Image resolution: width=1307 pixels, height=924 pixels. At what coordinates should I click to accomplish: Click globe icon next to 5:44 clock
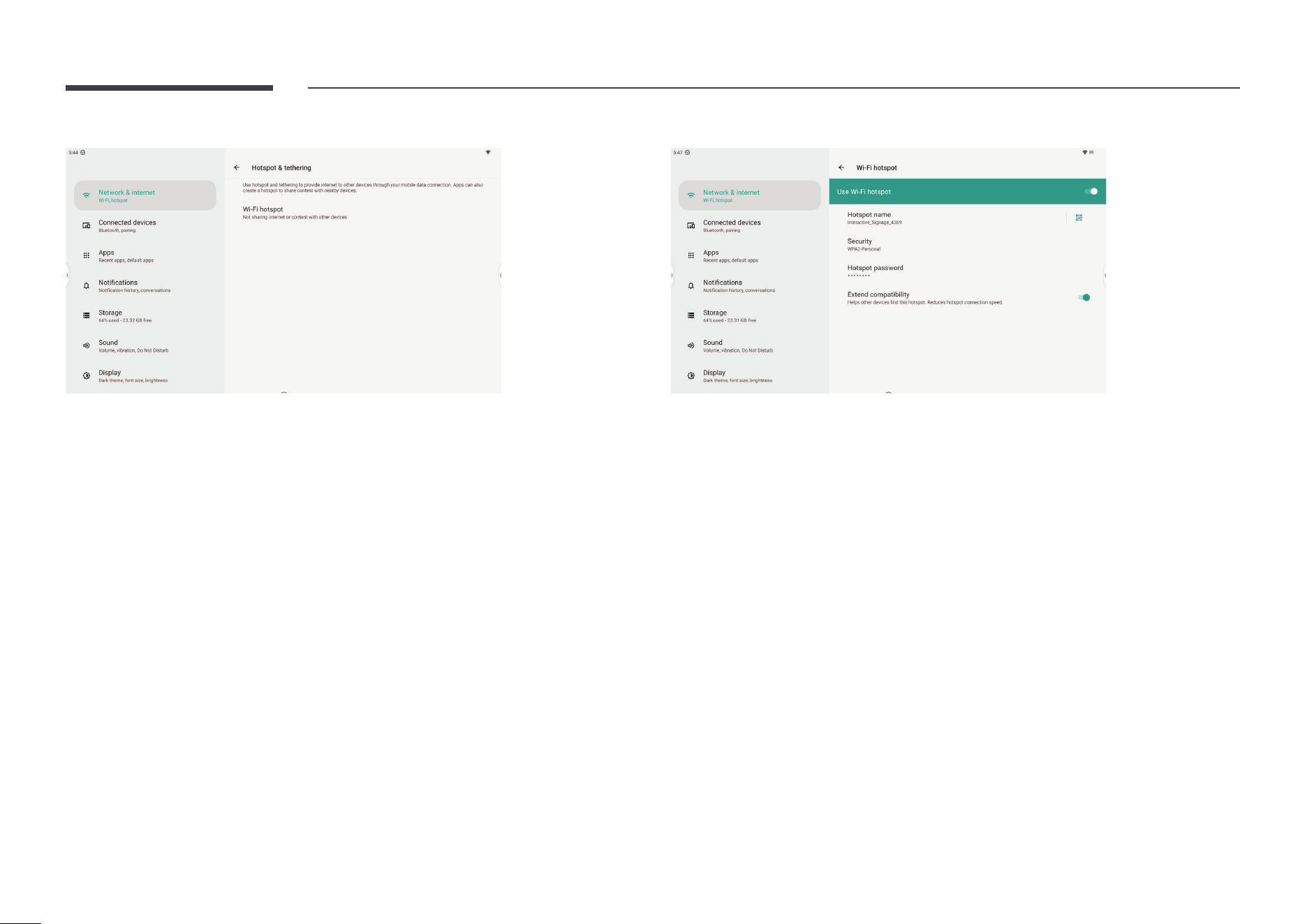[83, 152]
